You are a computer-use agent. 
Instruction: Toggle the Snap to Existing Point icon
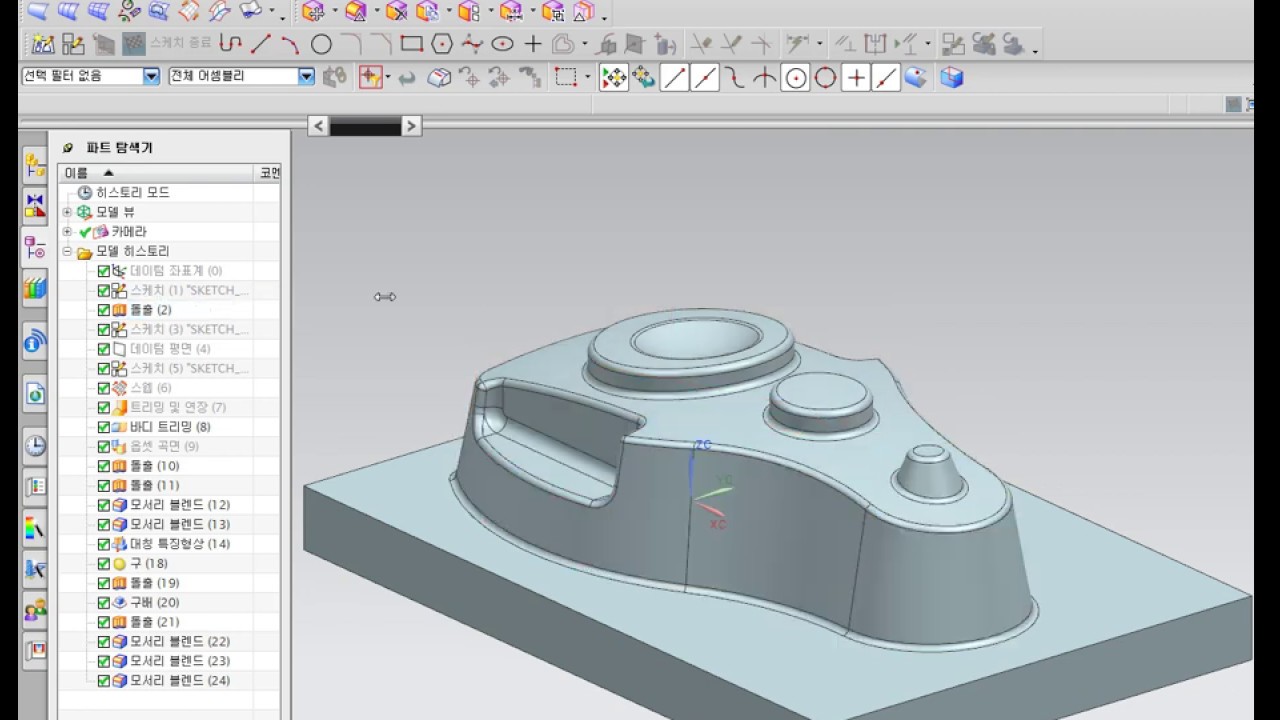point(855,77)
